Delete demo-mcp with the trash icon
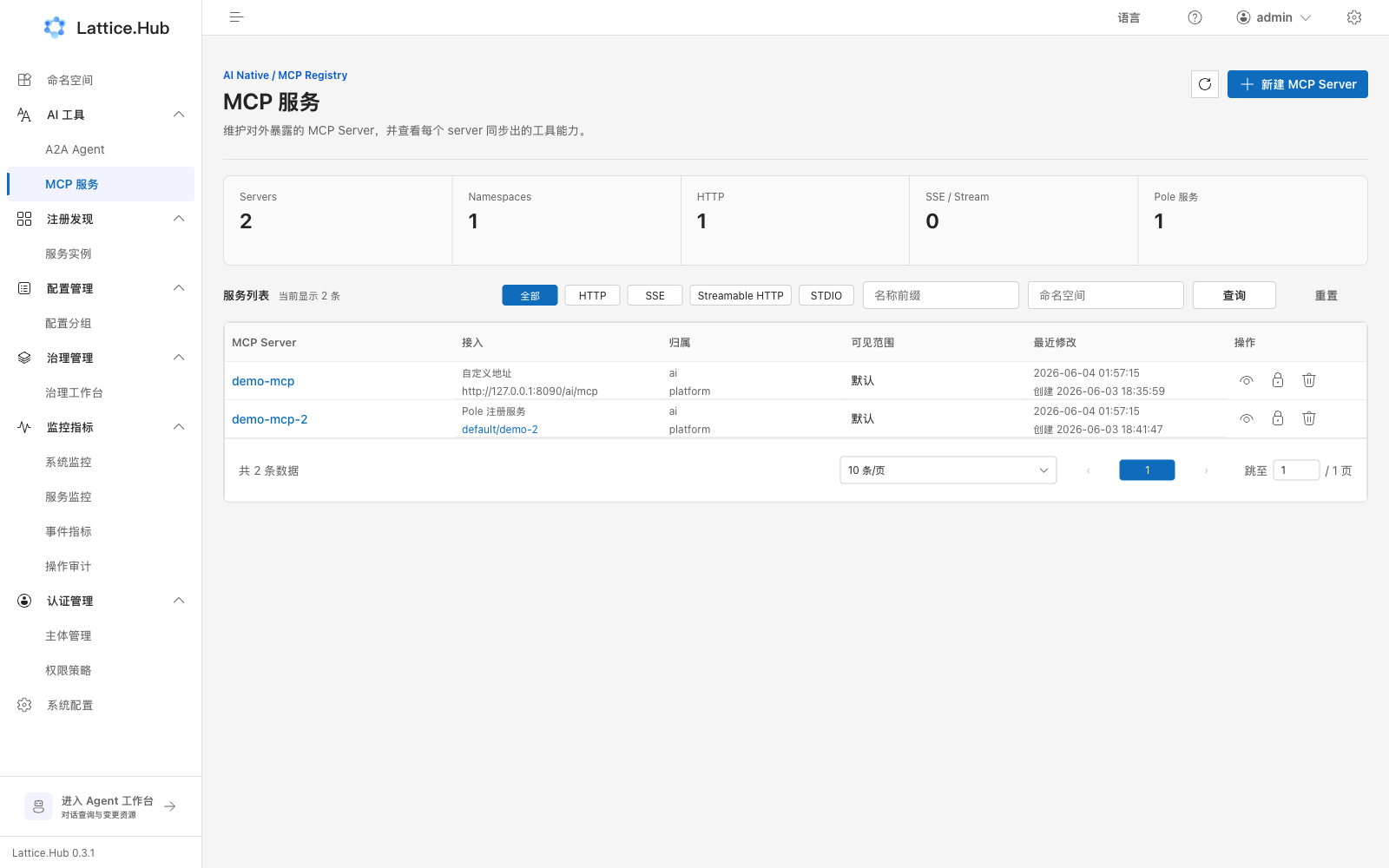This screenshot has width=1389, height=868. point(1309,380)
